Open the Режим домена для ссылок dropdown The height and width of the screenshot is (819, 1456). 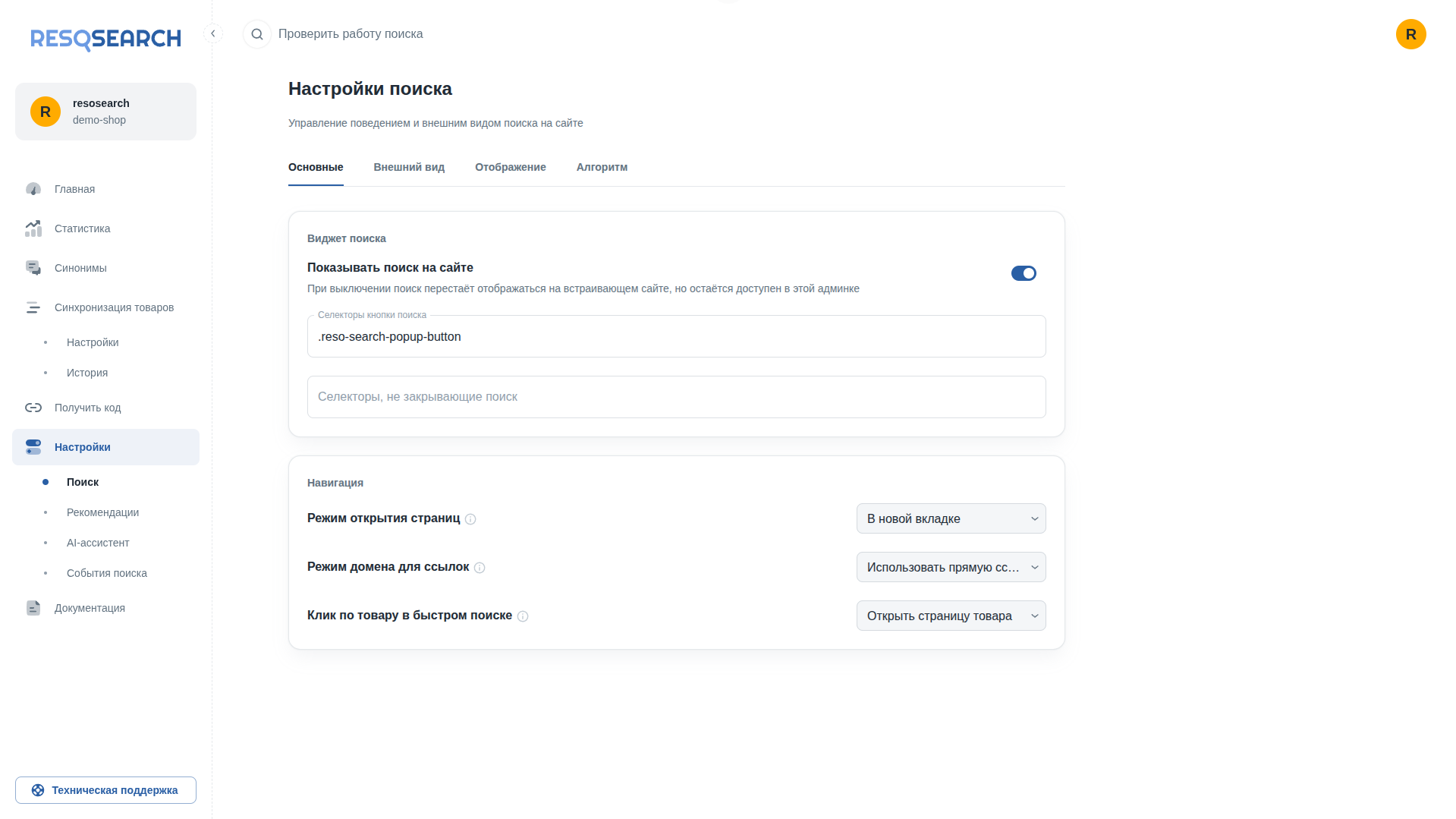coord(951,567)
